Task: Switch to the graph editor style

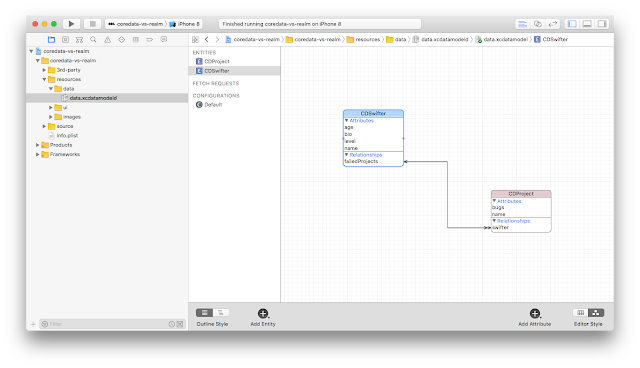Action: pos(596,313)
